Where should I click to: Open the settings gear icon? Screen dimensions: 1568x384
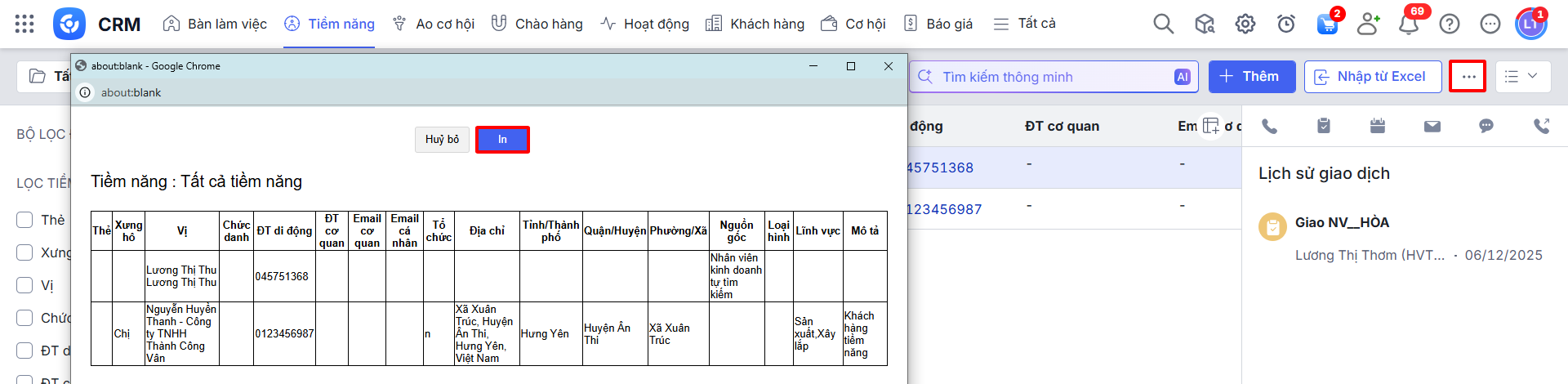(1245, 24)
